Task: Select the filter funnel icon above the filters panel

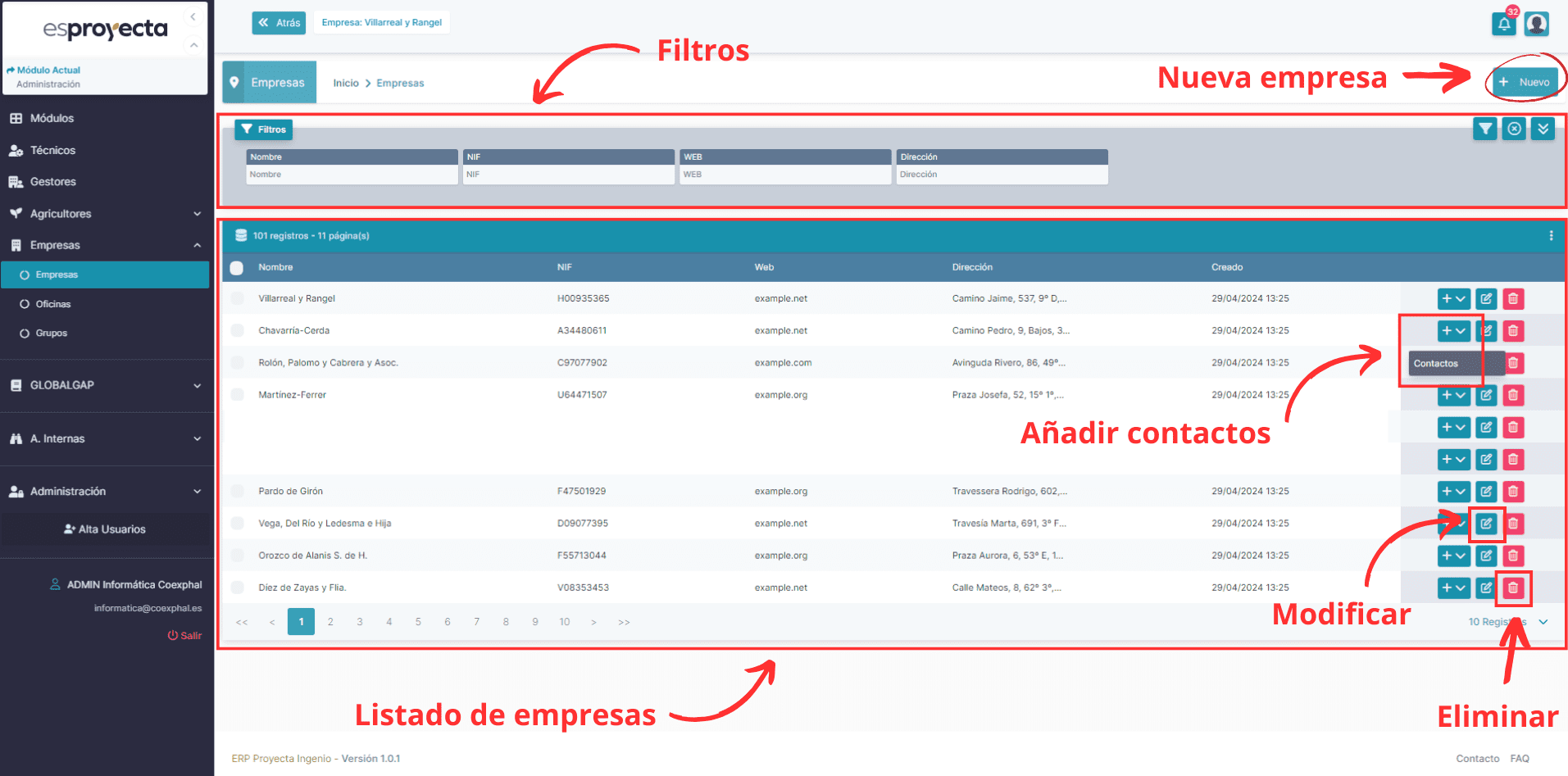Action: click(x=1484, y=129)
